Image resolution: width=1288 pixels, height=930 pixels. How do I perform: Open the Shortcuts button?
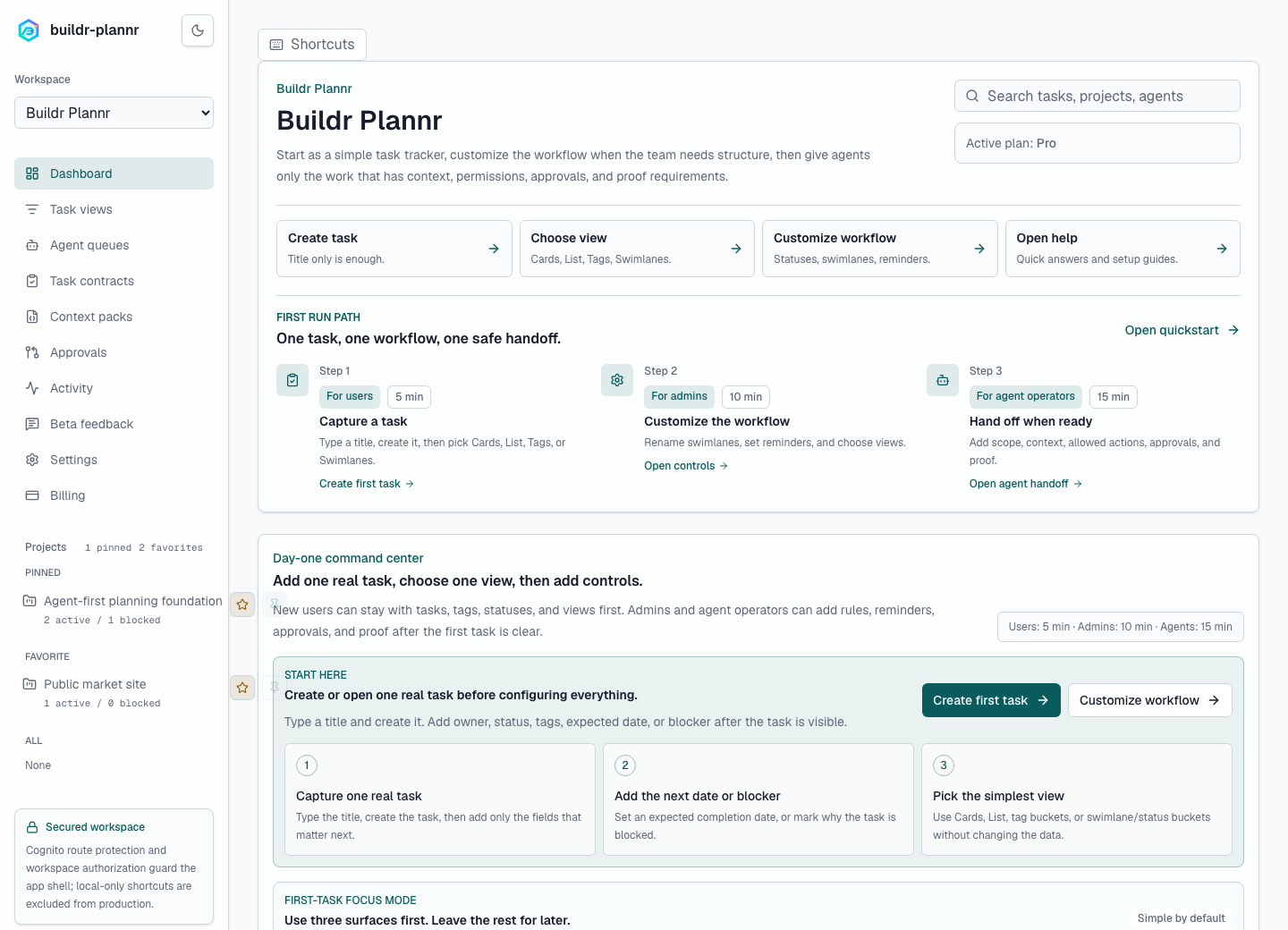pyautogui.click(x=312, y=45)
